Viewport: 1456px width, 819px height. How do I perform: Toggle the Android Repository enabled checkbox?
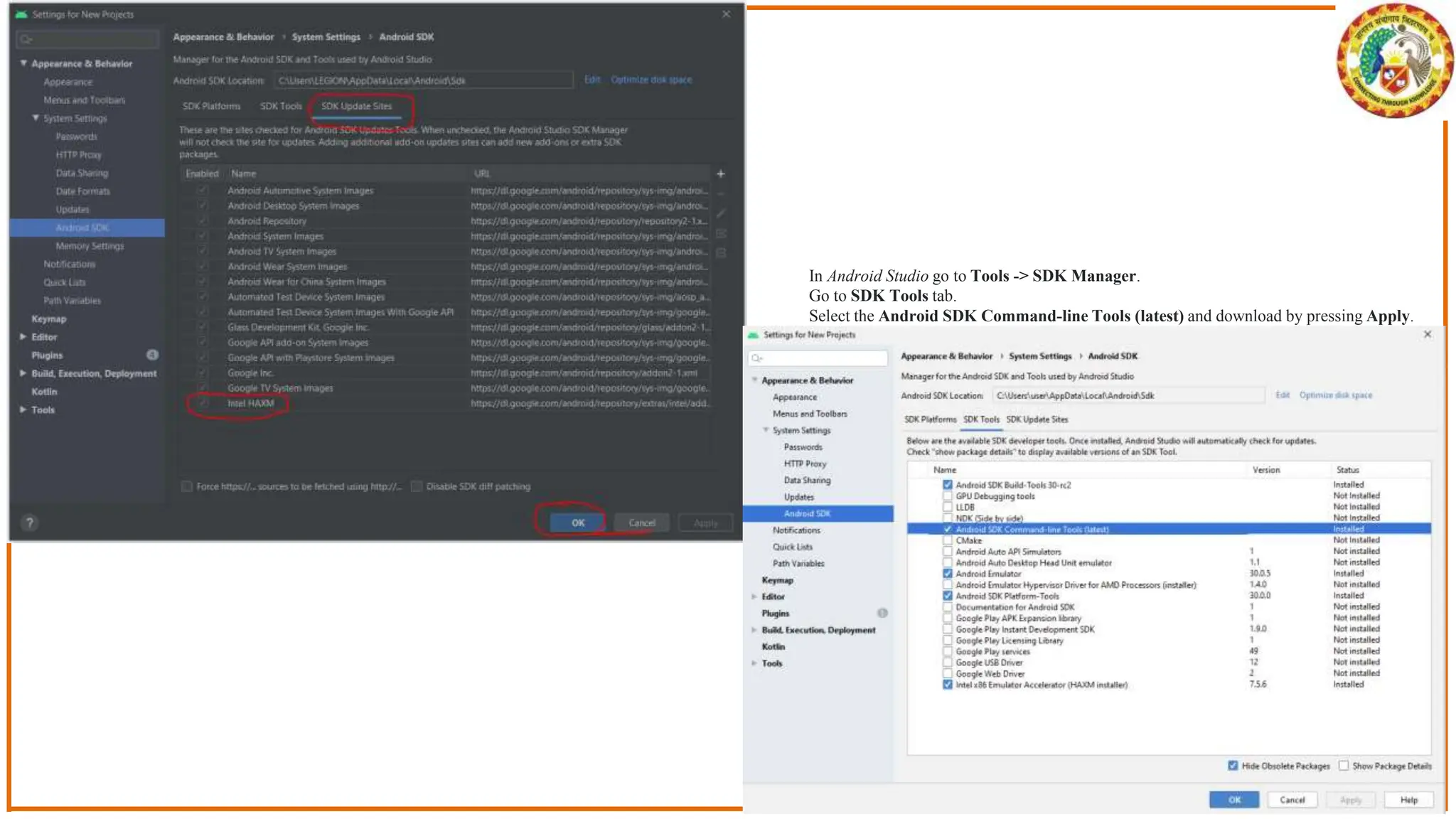click(x=203, y=221)
